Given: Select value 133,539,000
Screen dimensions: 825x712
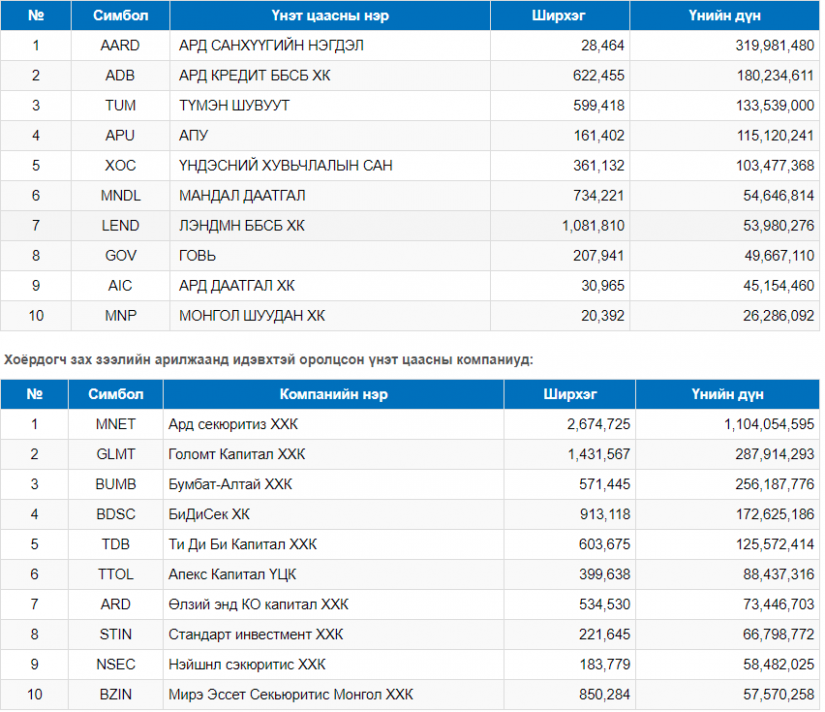Looking at the screenshot, I should (774, 105).
